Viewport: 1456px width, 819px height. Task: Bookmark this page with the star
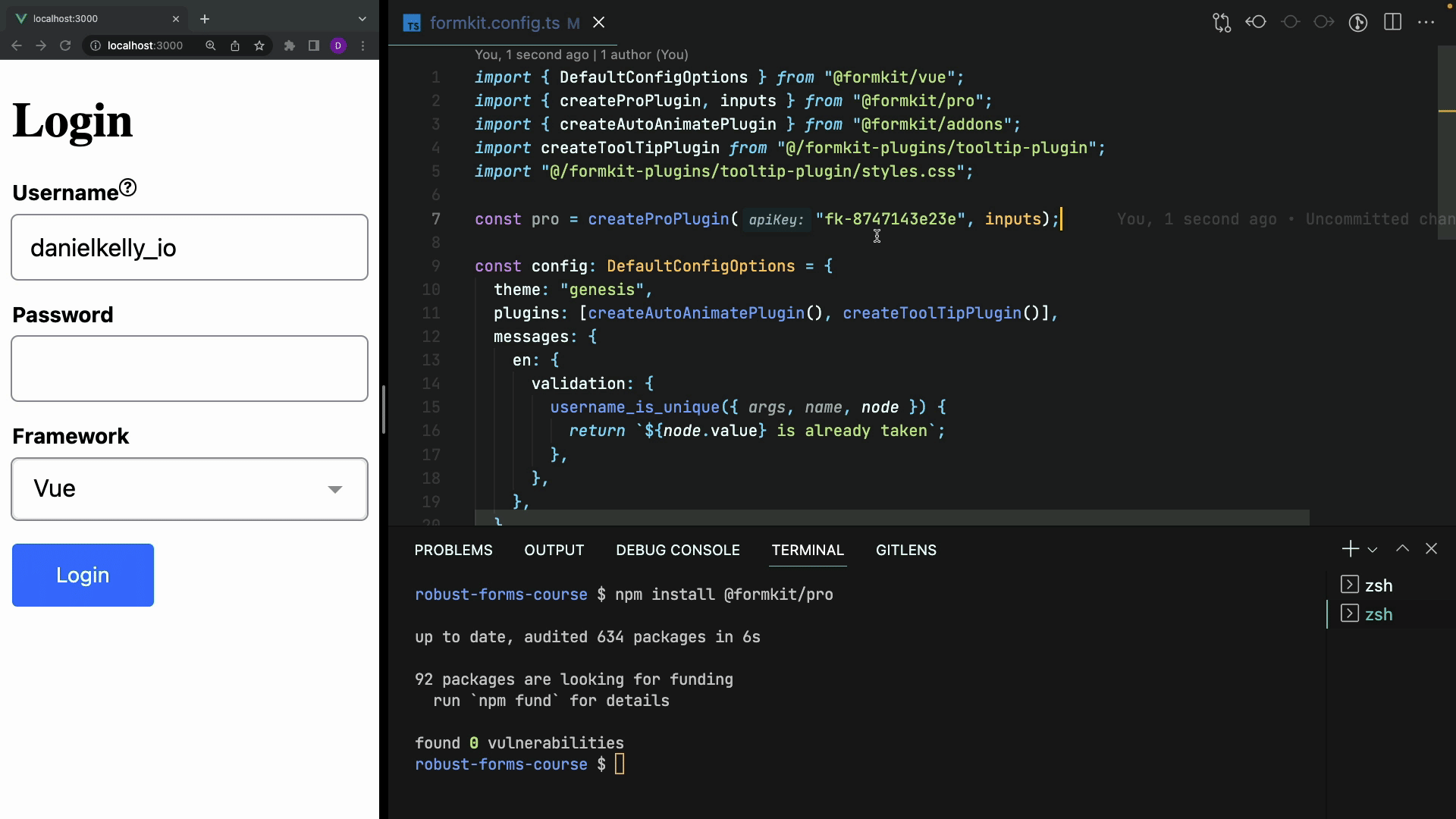click(259, 45)
